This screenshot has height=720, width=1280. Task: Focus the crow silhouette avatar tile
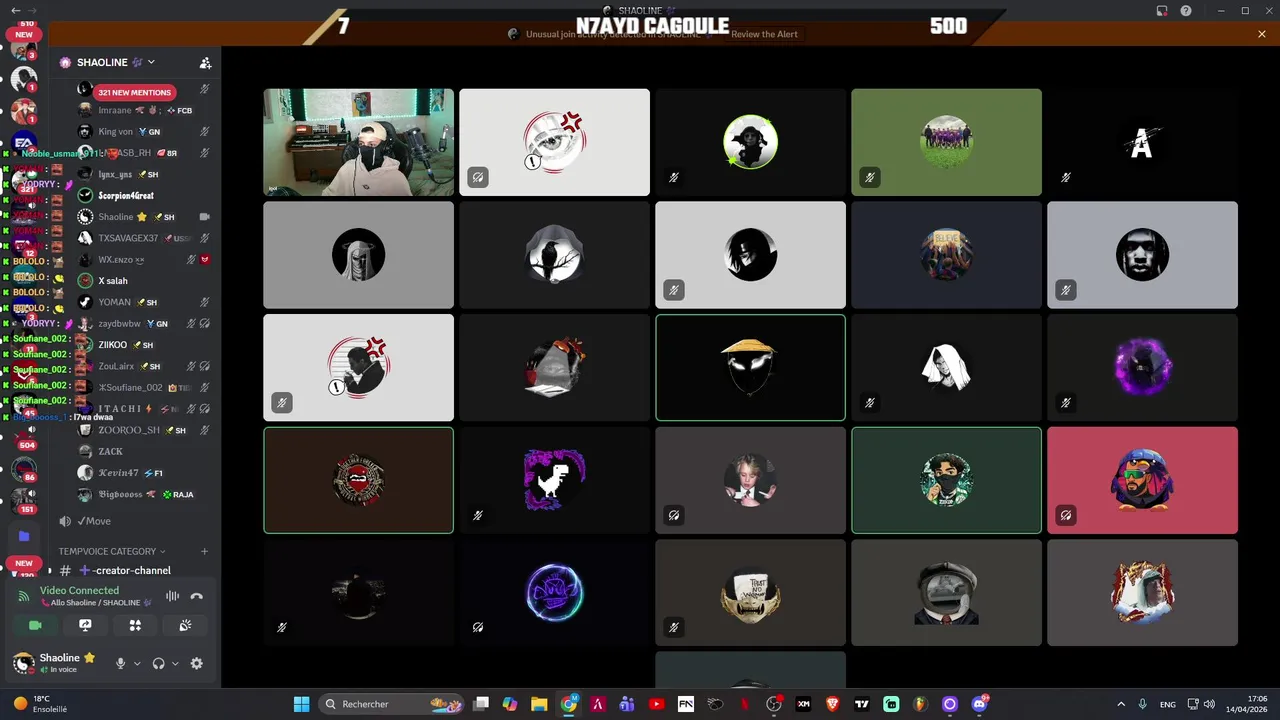coord(554,254)
